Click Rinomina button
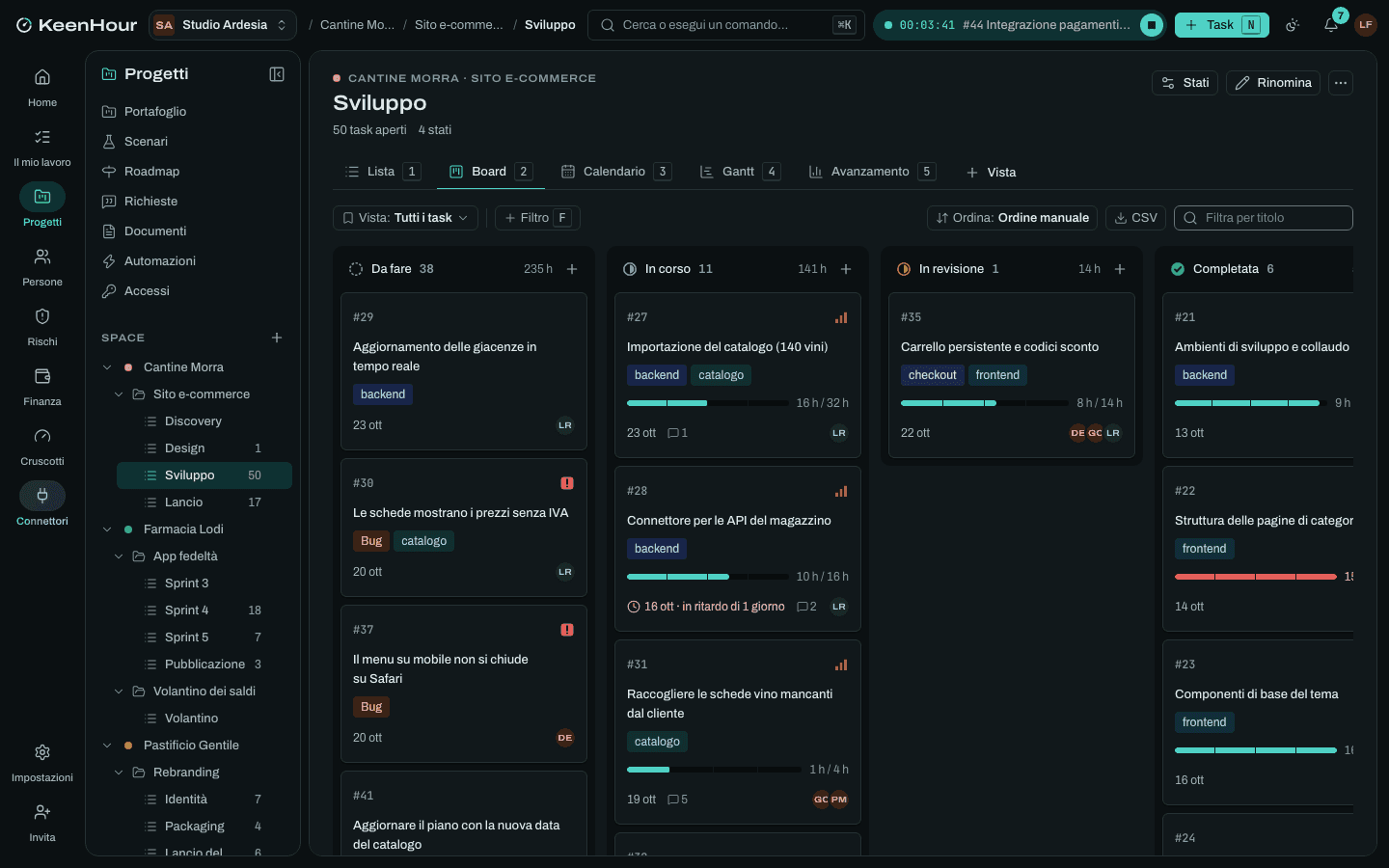This screenshot has width=1389, height=868. [x=1273, y=83]
